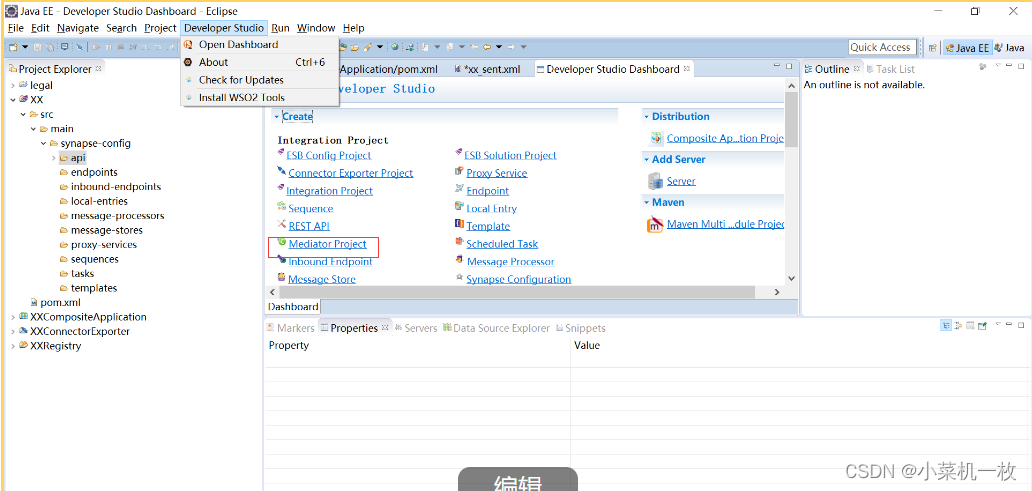
Task: Click the back navigation arrow in toolbar
Action: (488, 47)
